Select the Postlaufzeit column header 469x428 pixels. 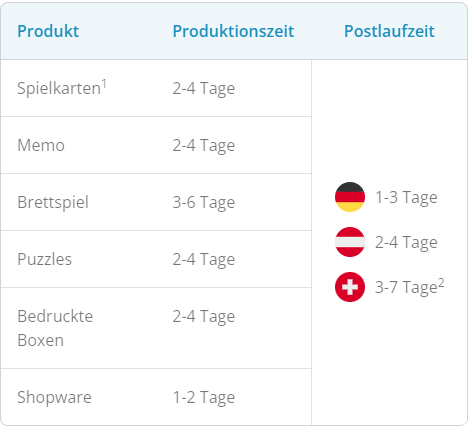click(x=389, y=31)
